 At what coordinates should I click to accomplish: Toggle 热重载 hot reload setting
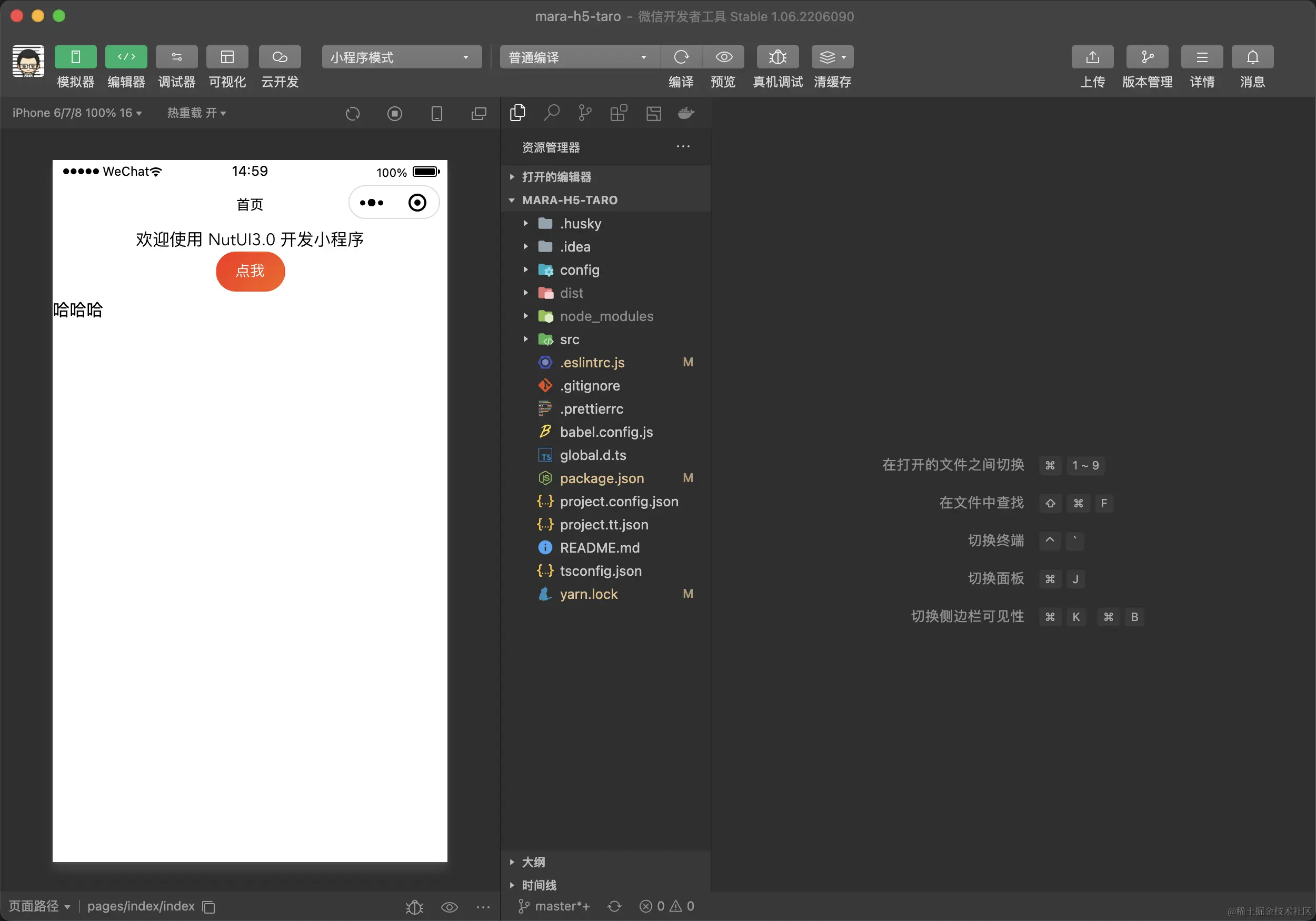(x=196, y=113)
